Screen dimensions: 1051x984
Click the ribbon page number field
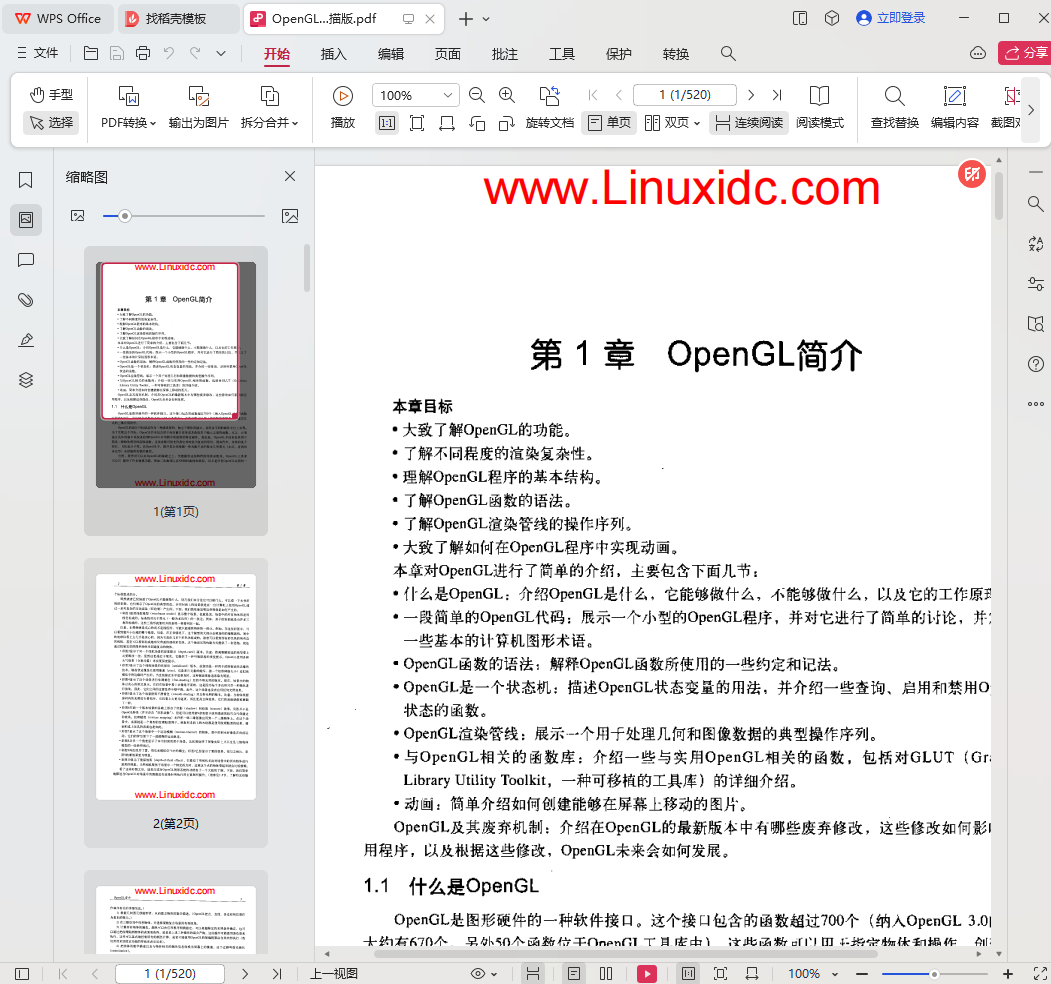pyautogui.click(x=684, y=95)
